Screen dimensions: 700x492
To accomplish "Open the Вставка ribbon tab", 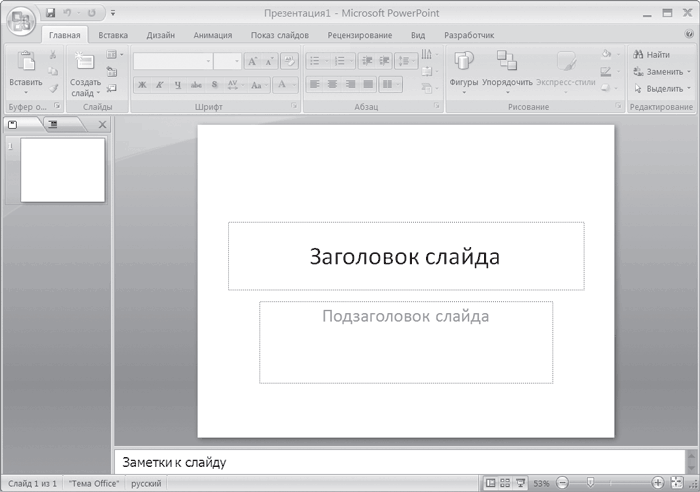I will (113, 35).
